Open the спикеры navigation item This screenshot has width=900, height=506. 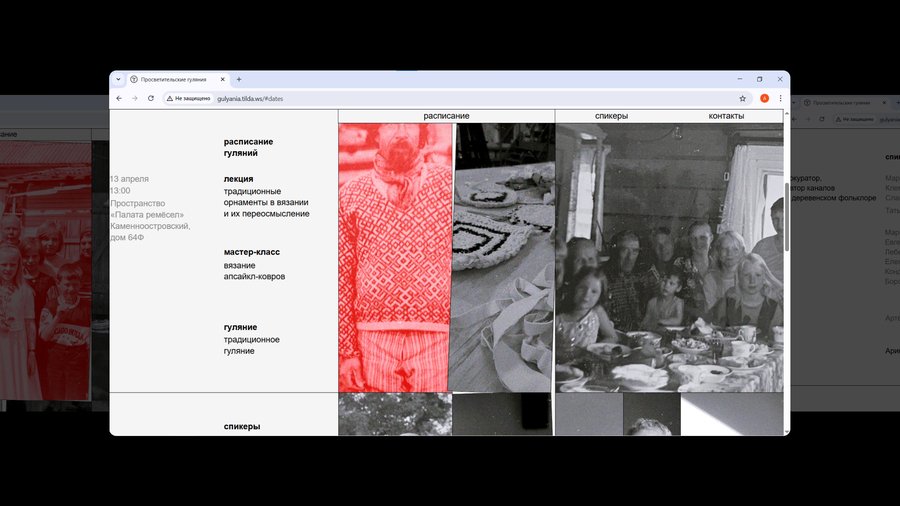[611, 116]
